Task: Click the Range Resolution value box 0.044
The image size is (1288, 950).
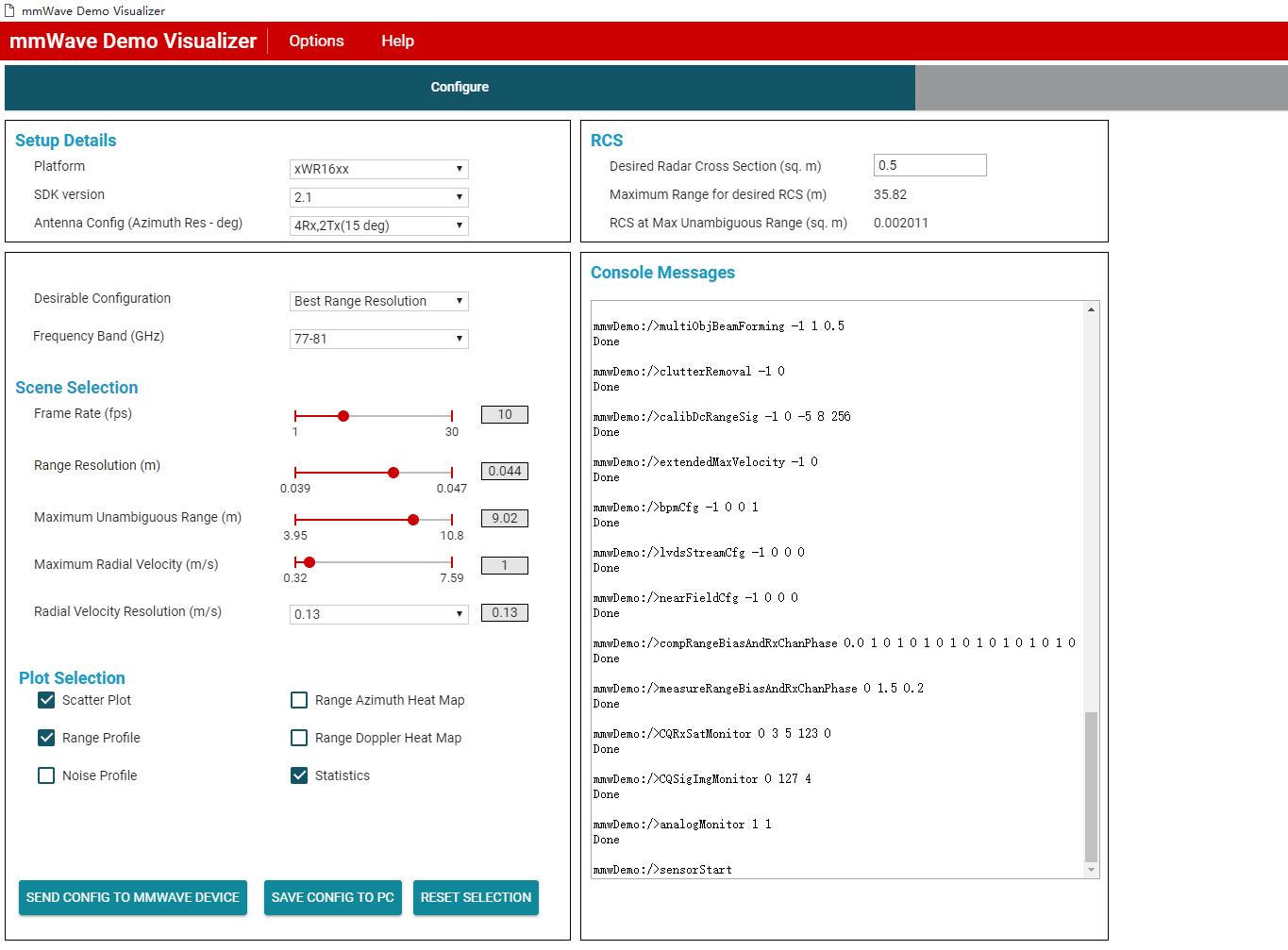Action: [505, 471]
